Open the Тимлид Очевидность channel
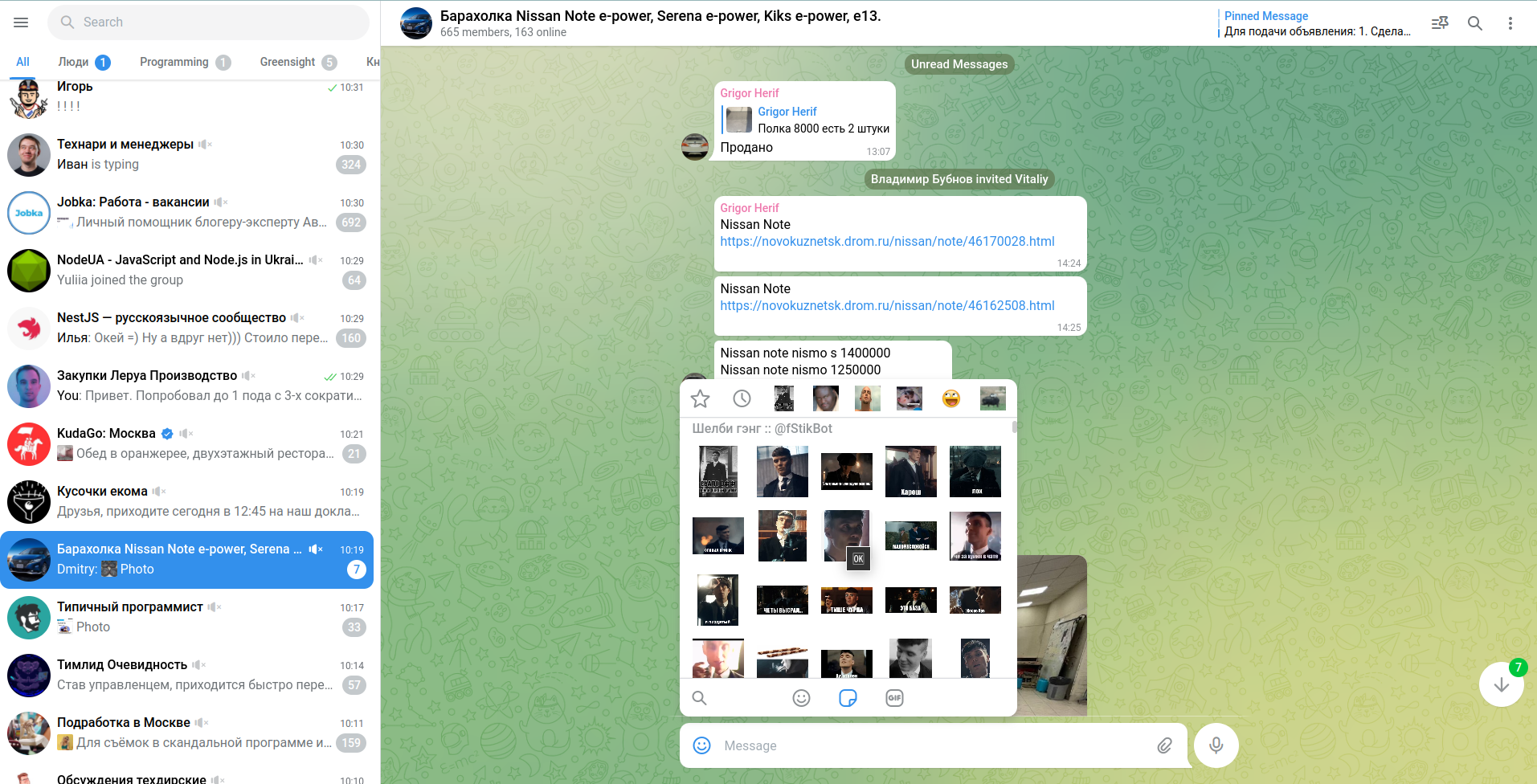This screenshot has height=784, width=1537. pos(187,676)
